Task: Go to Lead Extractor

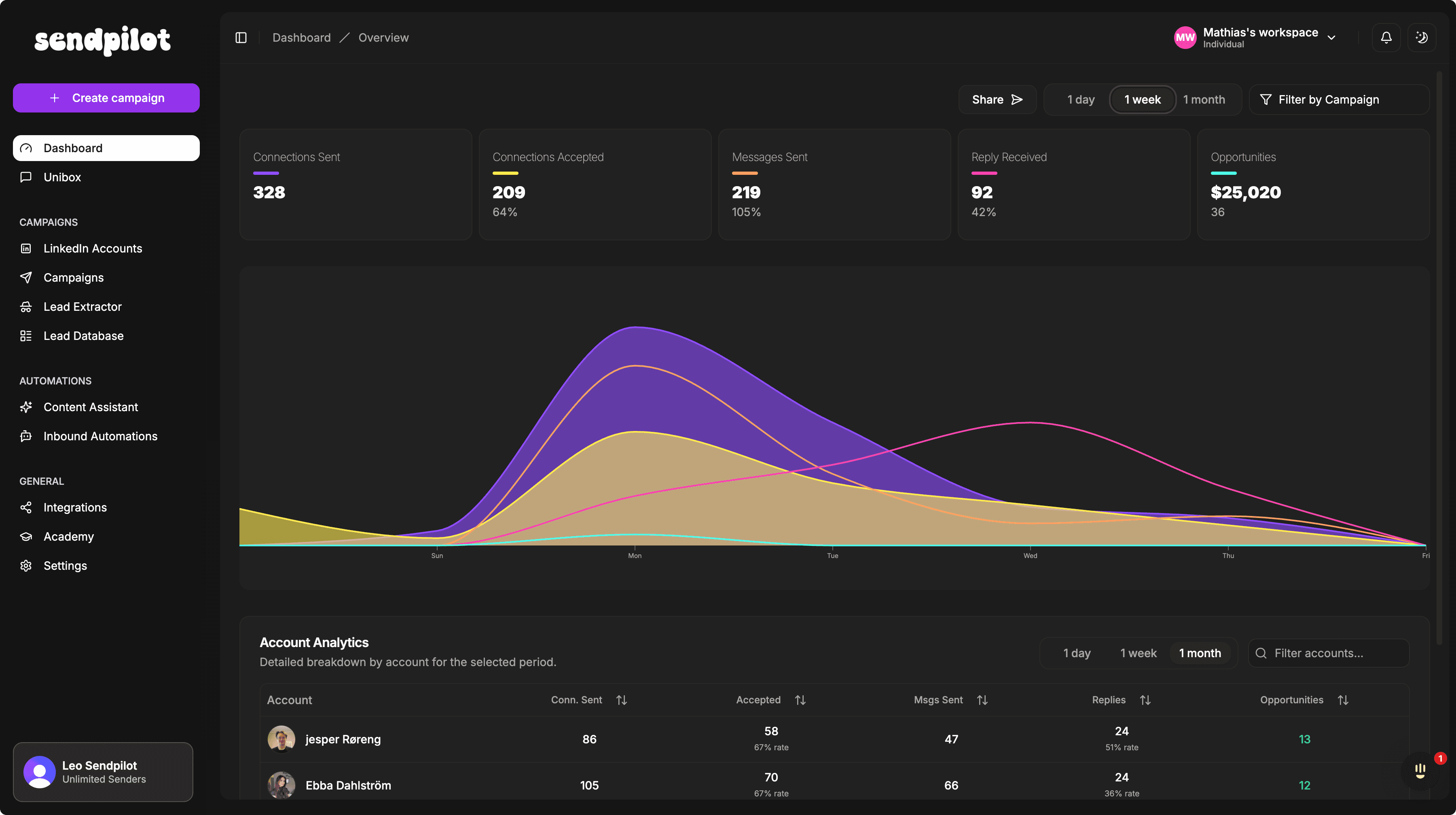Action: pos(83,307)
